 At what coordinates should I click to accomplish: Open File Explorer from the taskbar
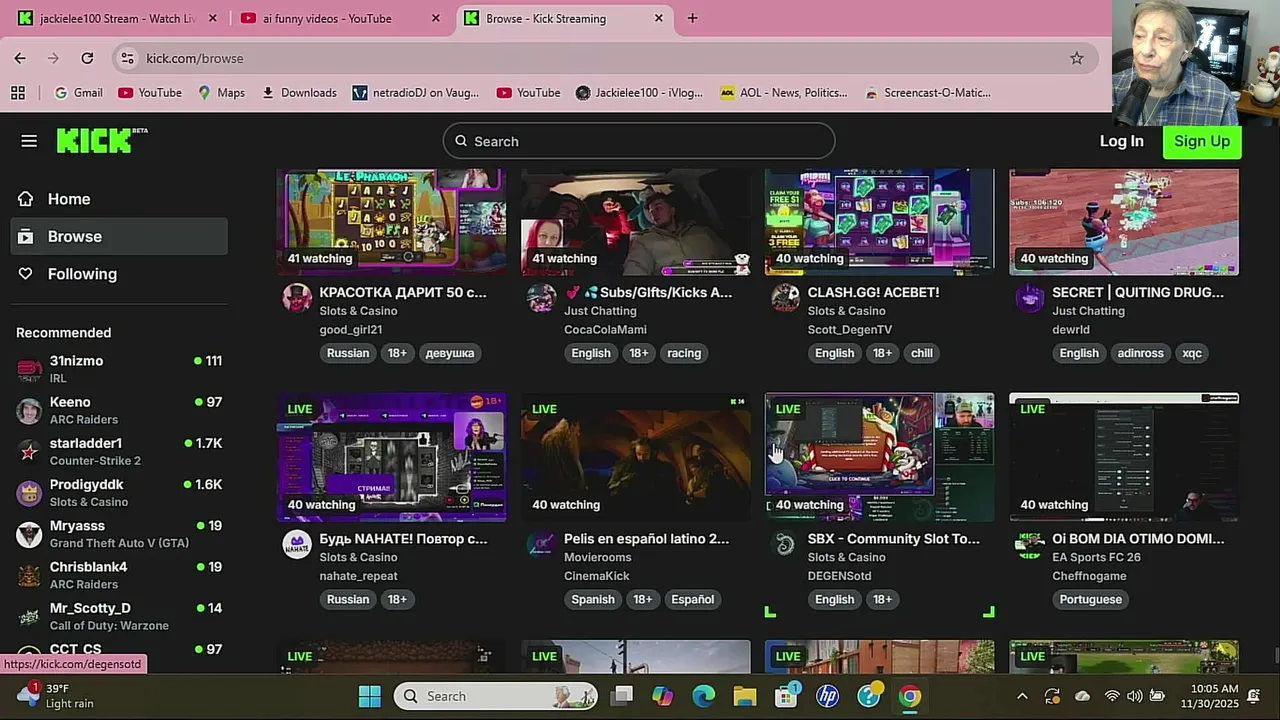click(745, 696)
